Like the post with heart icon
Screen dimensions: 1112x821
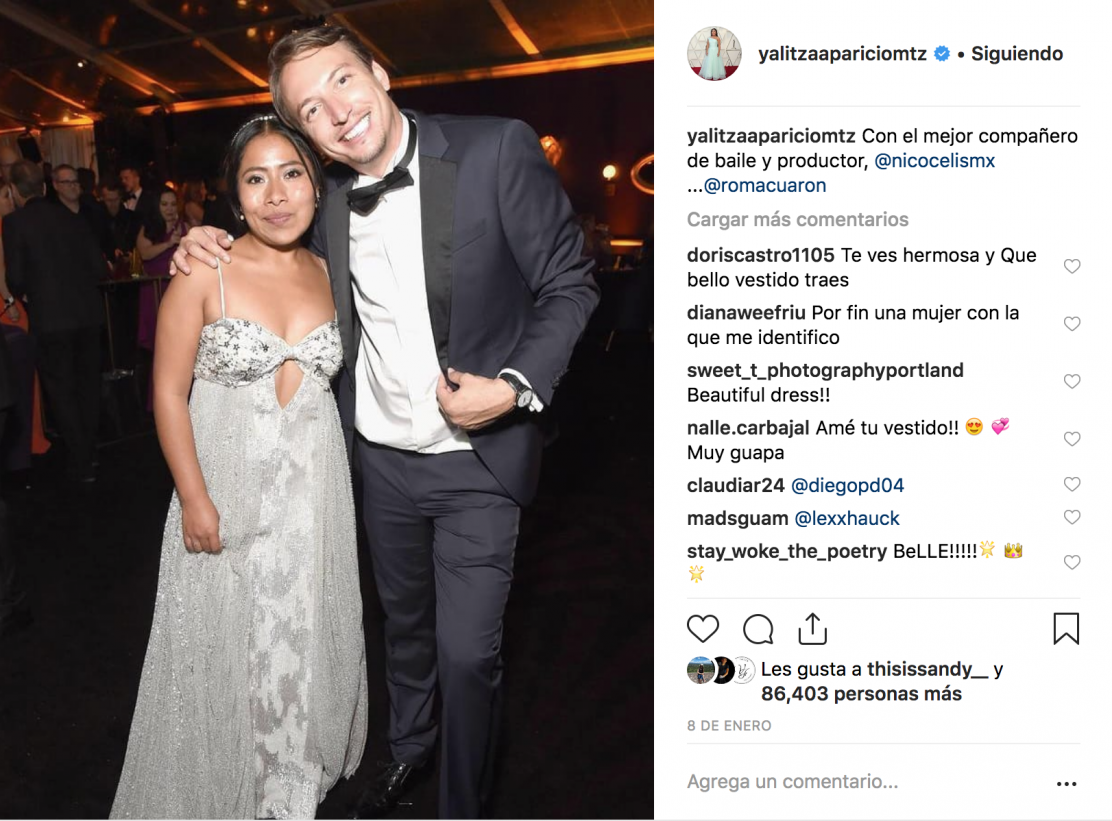pyautogui.click(x=703, y=629)
